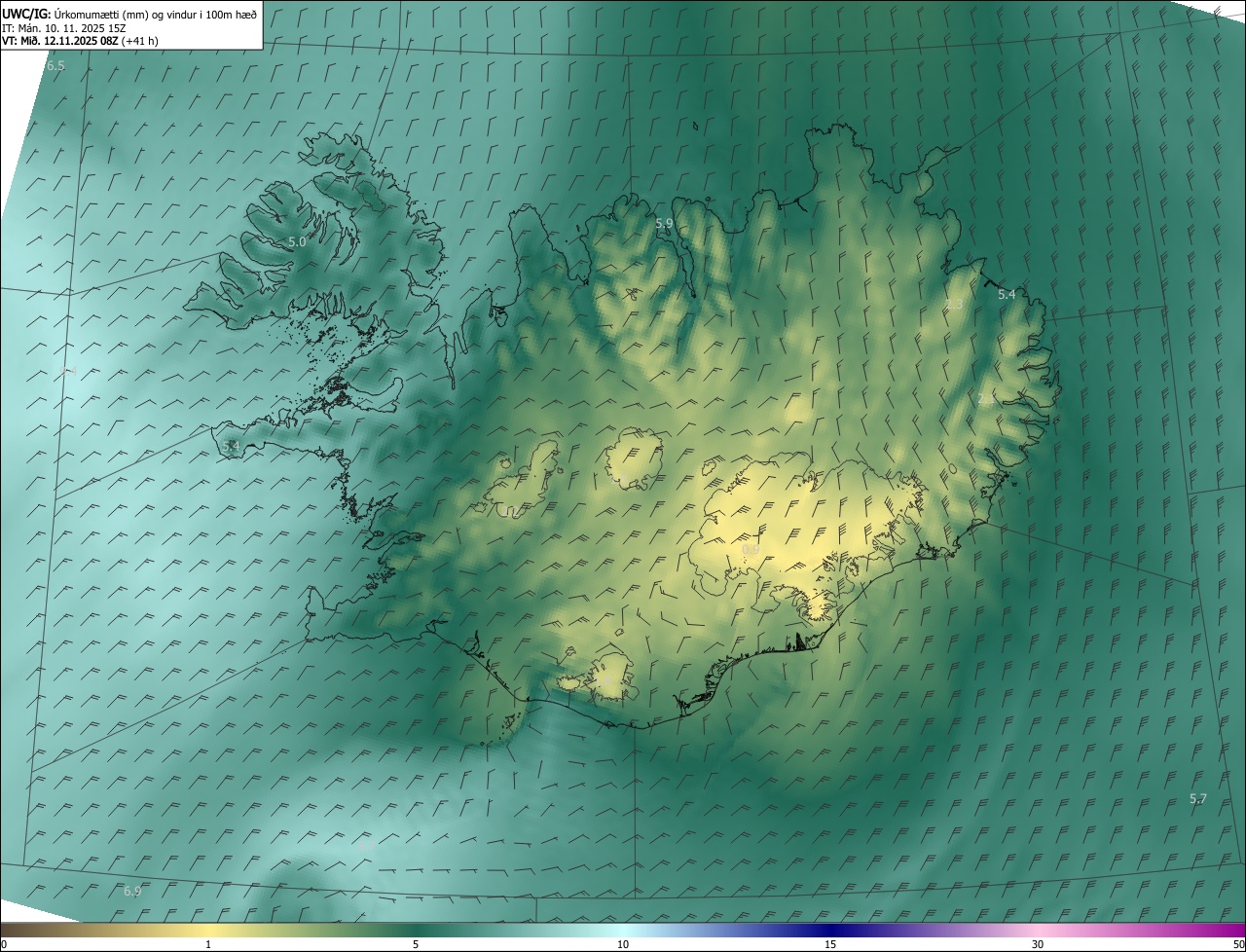This screenshot has width=1246, height=952.
Task: Click the colour scale tick label '10'
Action: [623, 944]
